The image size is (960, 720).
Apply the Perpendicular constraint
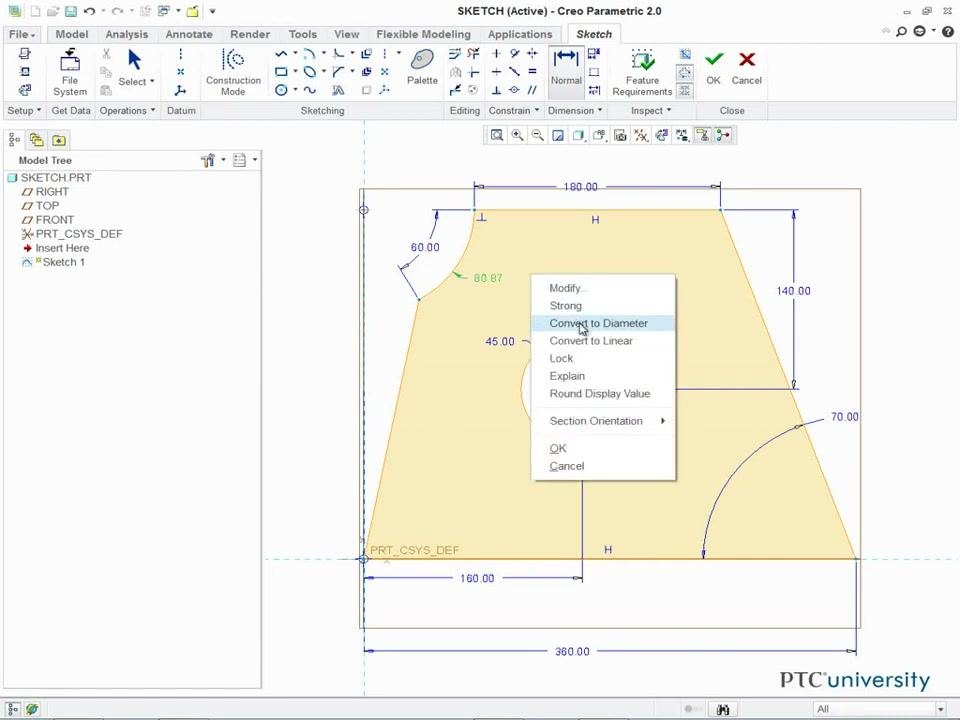pos(497,90)
